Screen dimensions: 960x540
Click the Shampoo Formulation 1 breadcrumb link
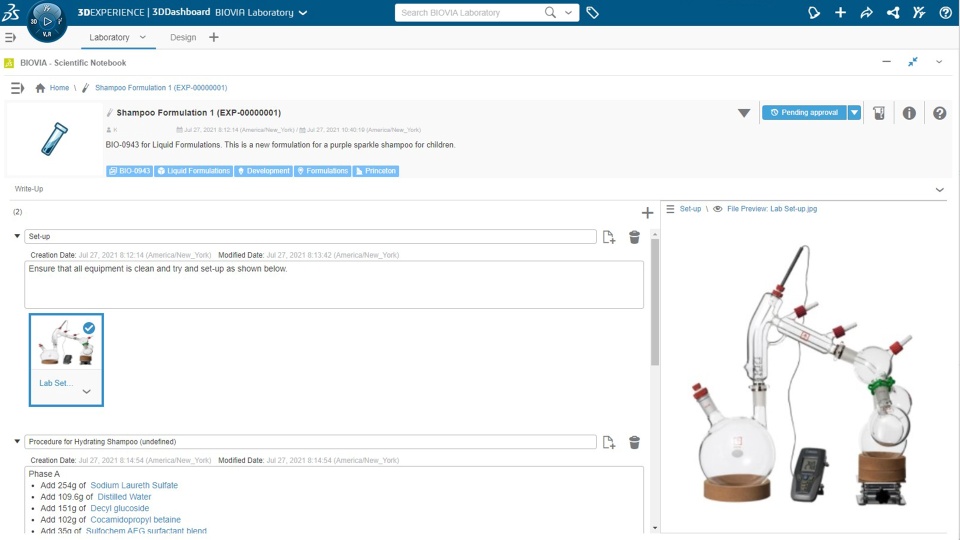[x=161, y=88]
